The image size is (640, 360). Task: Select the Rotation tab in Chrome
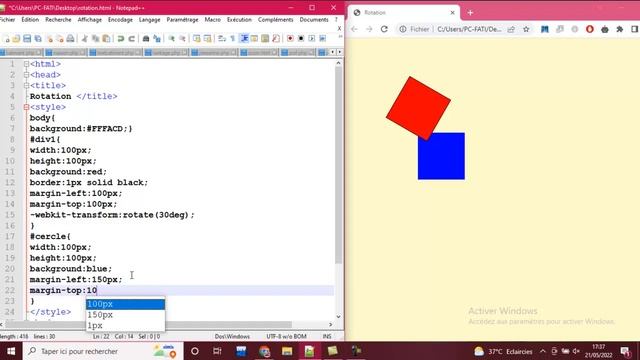(403, 13)
